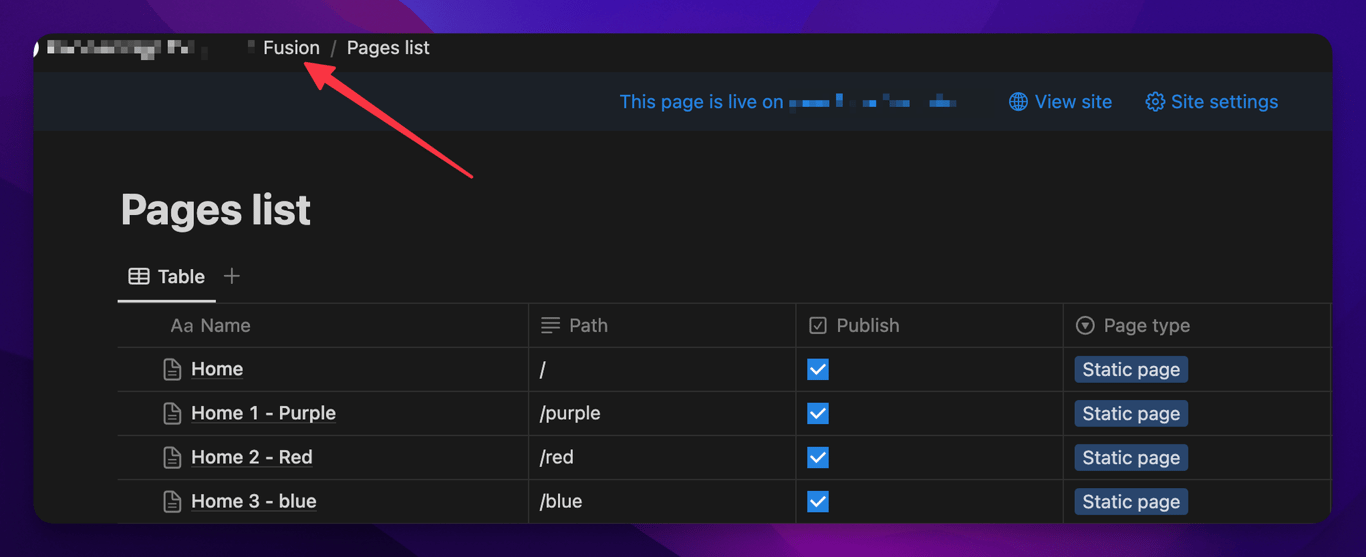Click the Static page tag for Home 1 - Purple

coord(1131,414)
